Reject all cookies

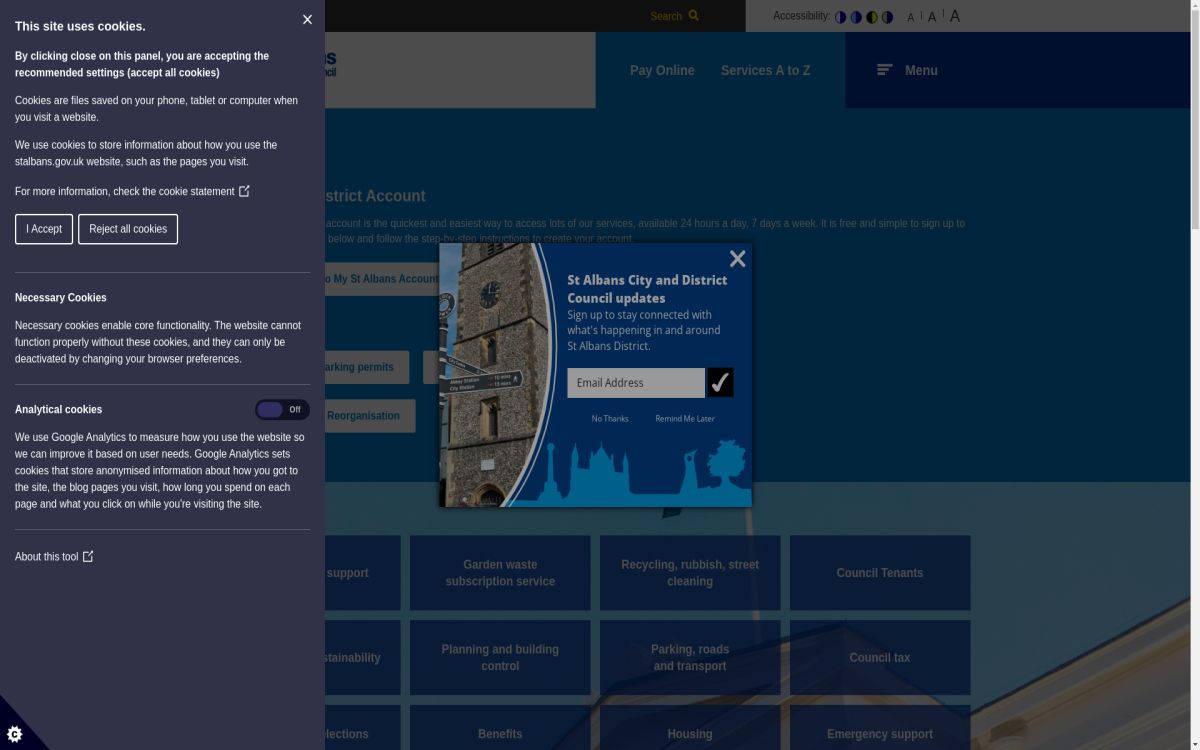tap(127, 229)
